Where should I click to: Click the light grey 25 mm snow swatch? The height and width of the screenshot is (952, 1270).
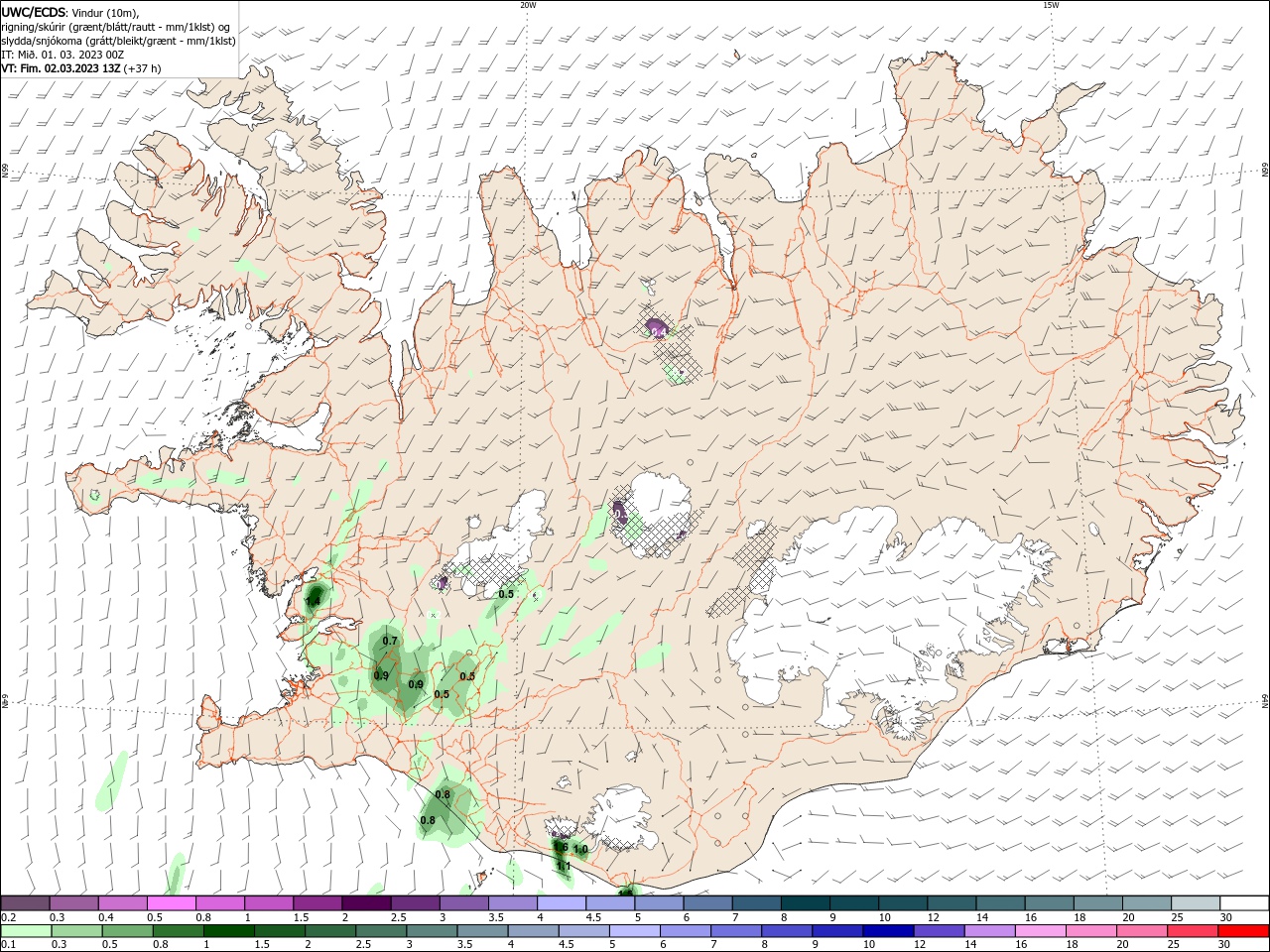(x=1196, y=903)
